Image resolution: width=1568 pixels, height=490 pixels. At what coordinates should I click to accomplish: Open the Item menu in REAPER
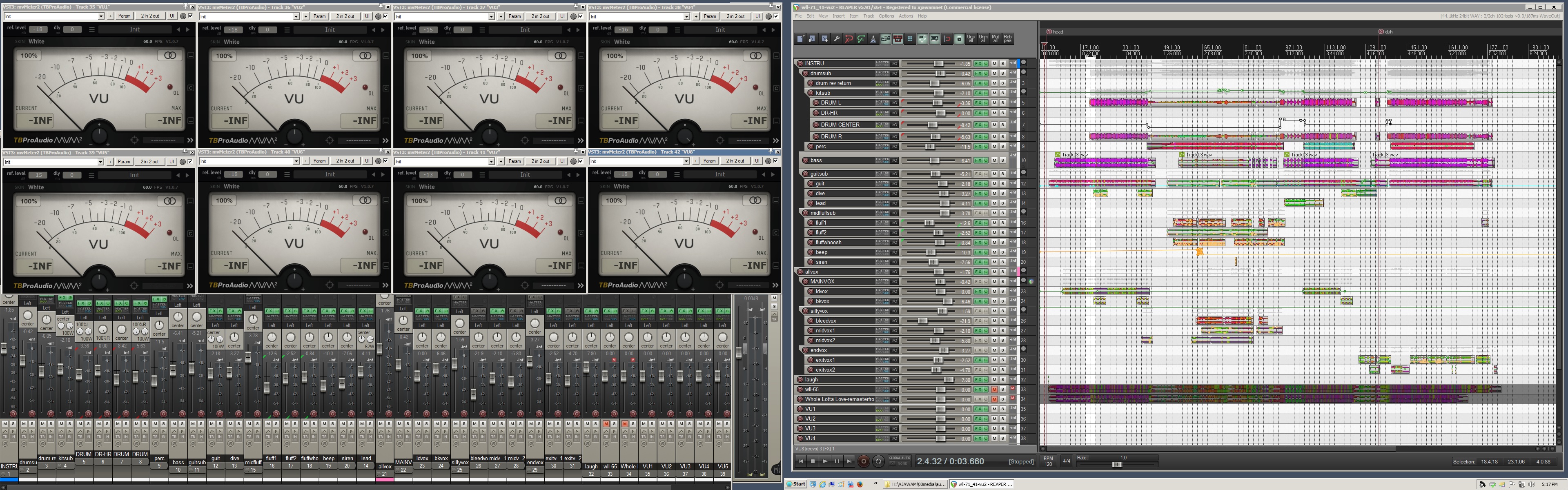click(854, 16)
